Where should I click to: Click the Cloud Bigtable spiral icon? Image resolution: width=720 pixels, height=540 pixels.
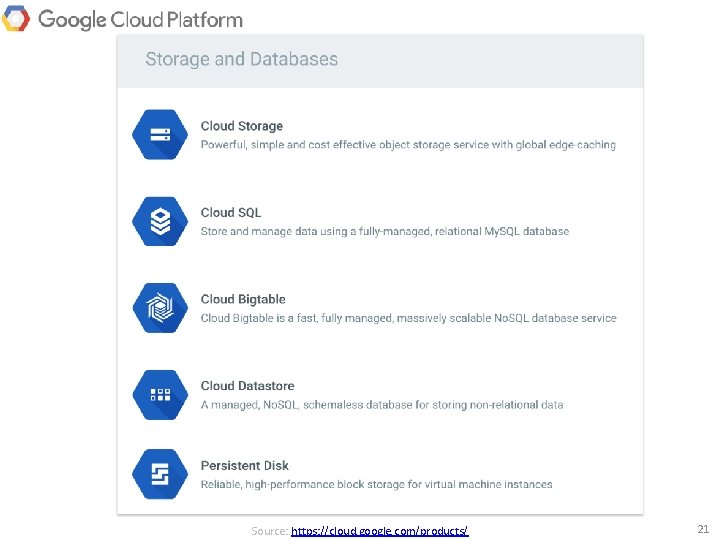click(160, 308)
